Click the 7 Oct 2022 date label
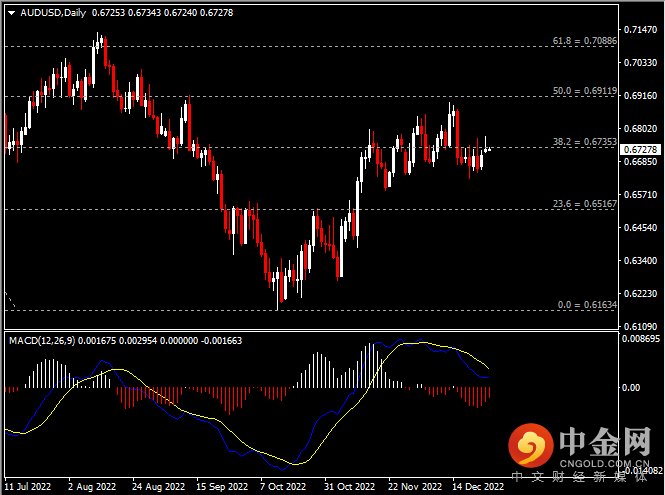 tap(284, 487)
